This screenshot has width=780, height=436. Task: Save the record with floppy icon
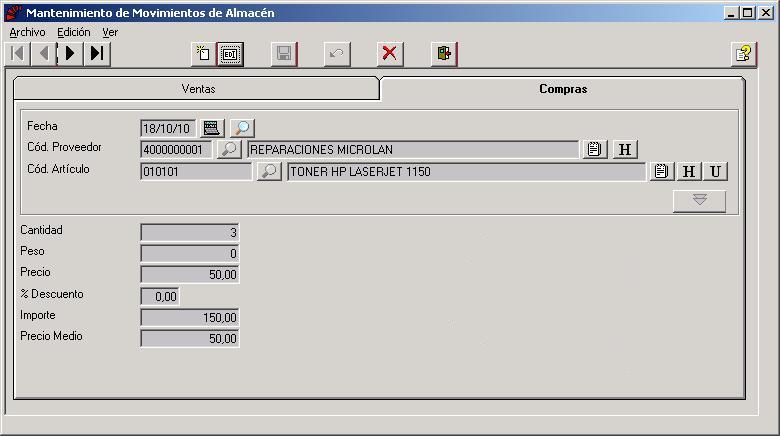284,54
